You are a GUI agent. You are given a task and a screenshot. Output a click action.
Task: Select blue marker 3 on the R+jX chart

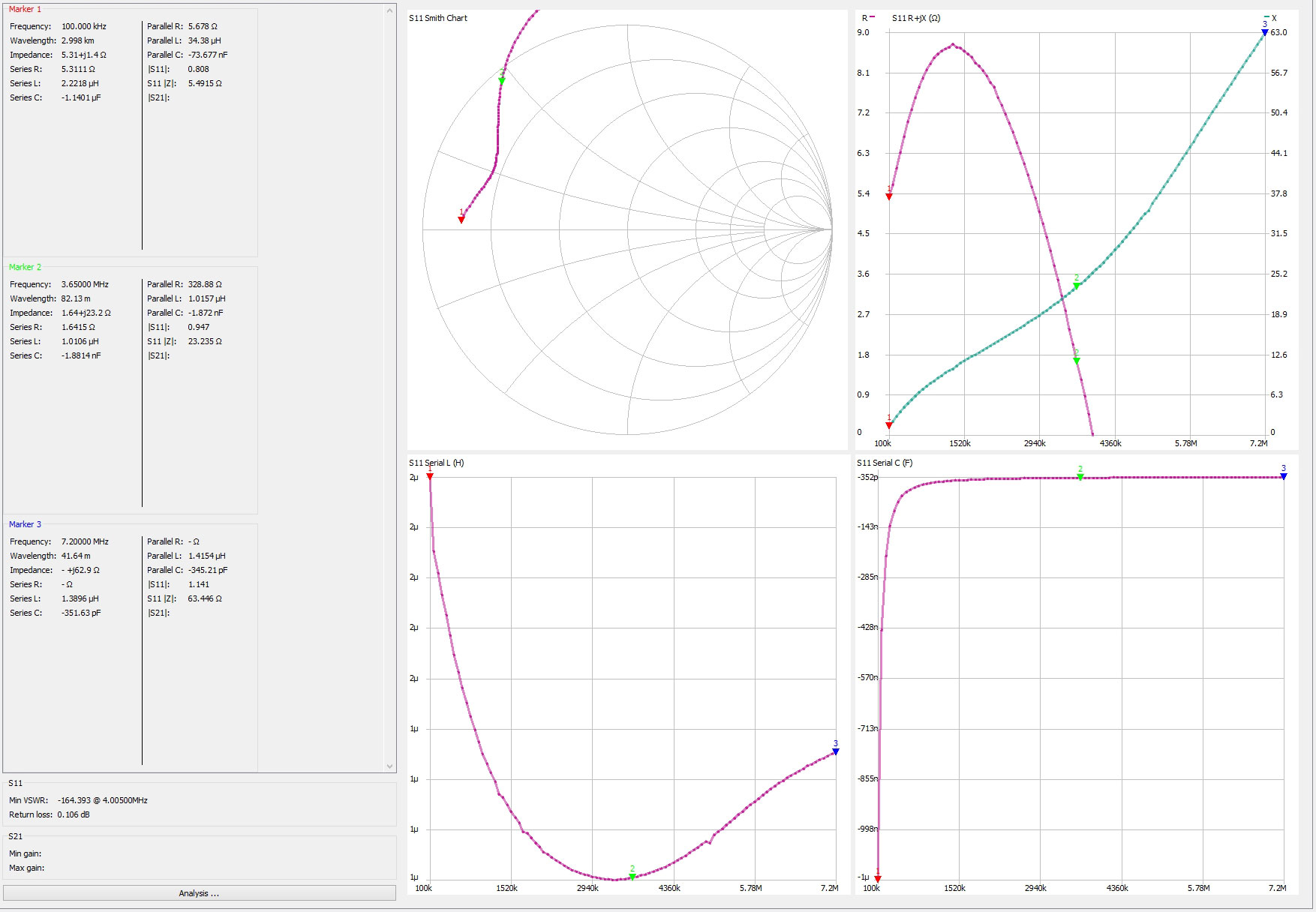pos(1265,32)
